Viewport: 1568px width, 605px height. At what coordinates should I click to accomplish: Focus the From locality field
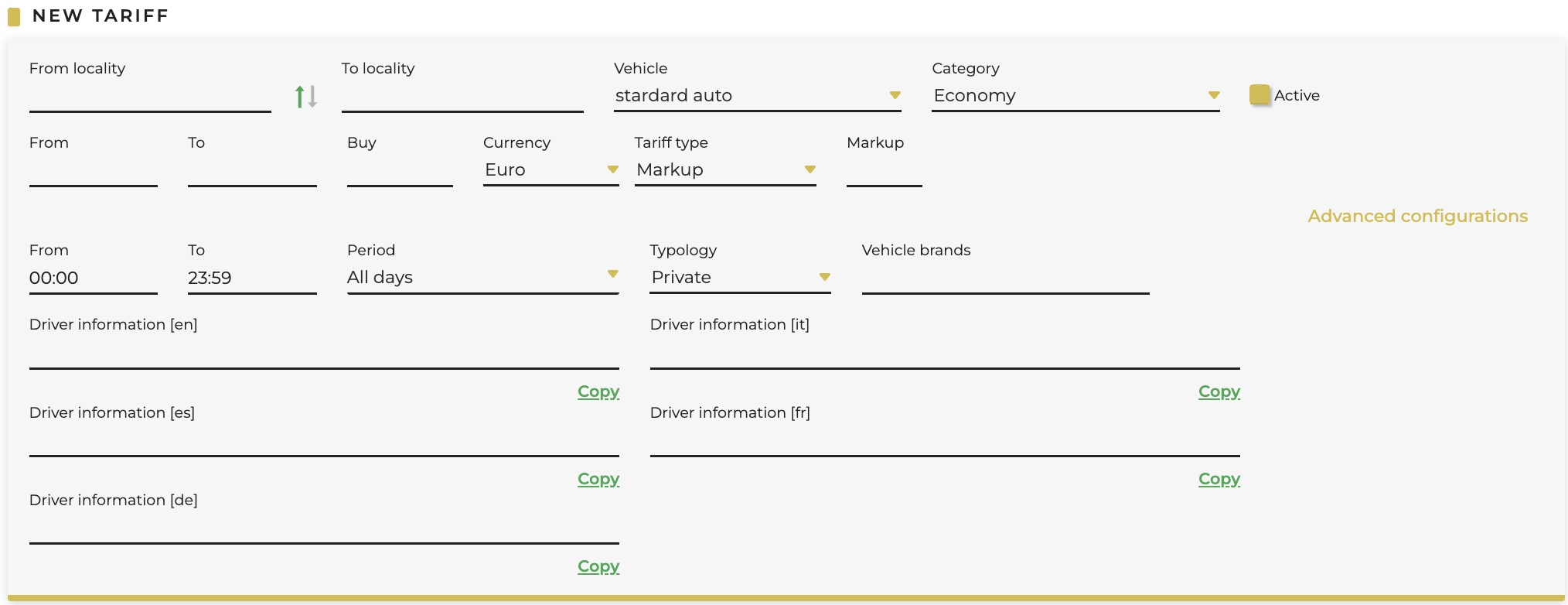(150, 97)
